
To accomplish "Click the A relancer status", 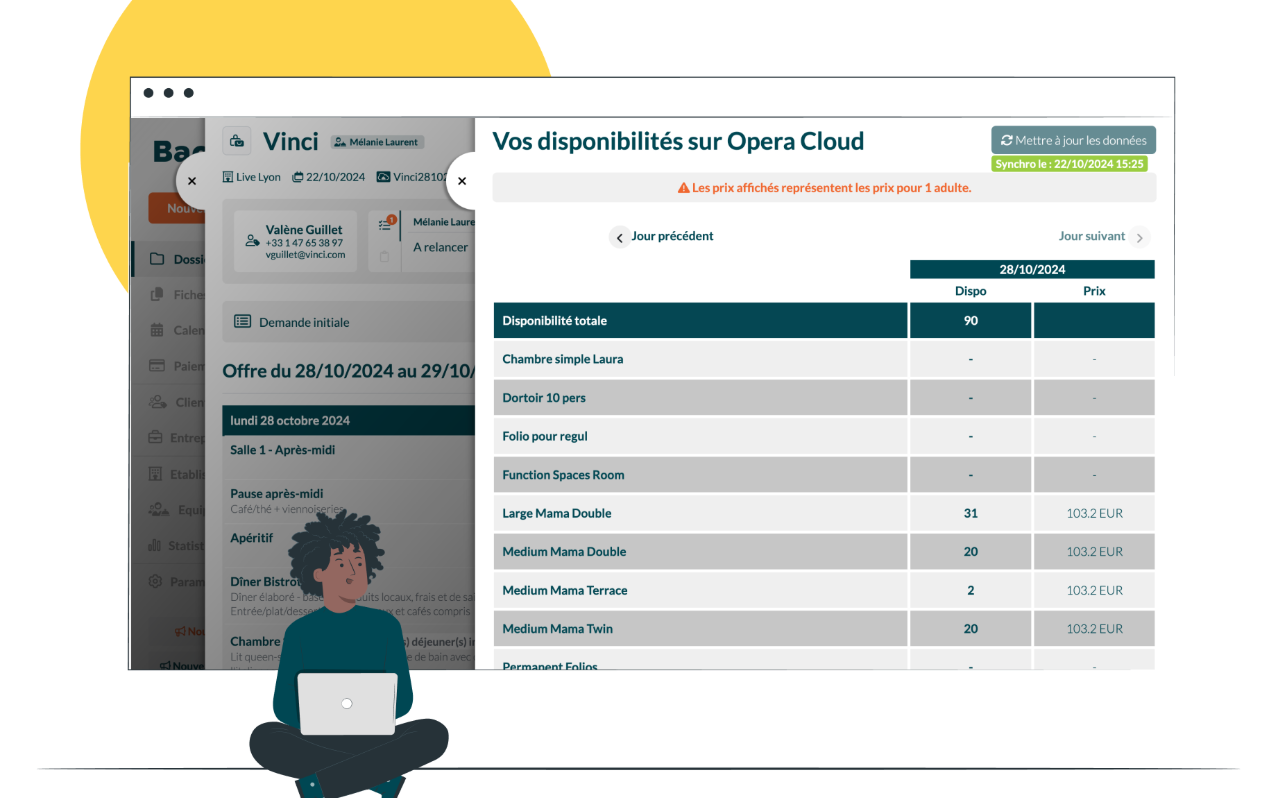I will pyautogui.click(x=440, y=247).
